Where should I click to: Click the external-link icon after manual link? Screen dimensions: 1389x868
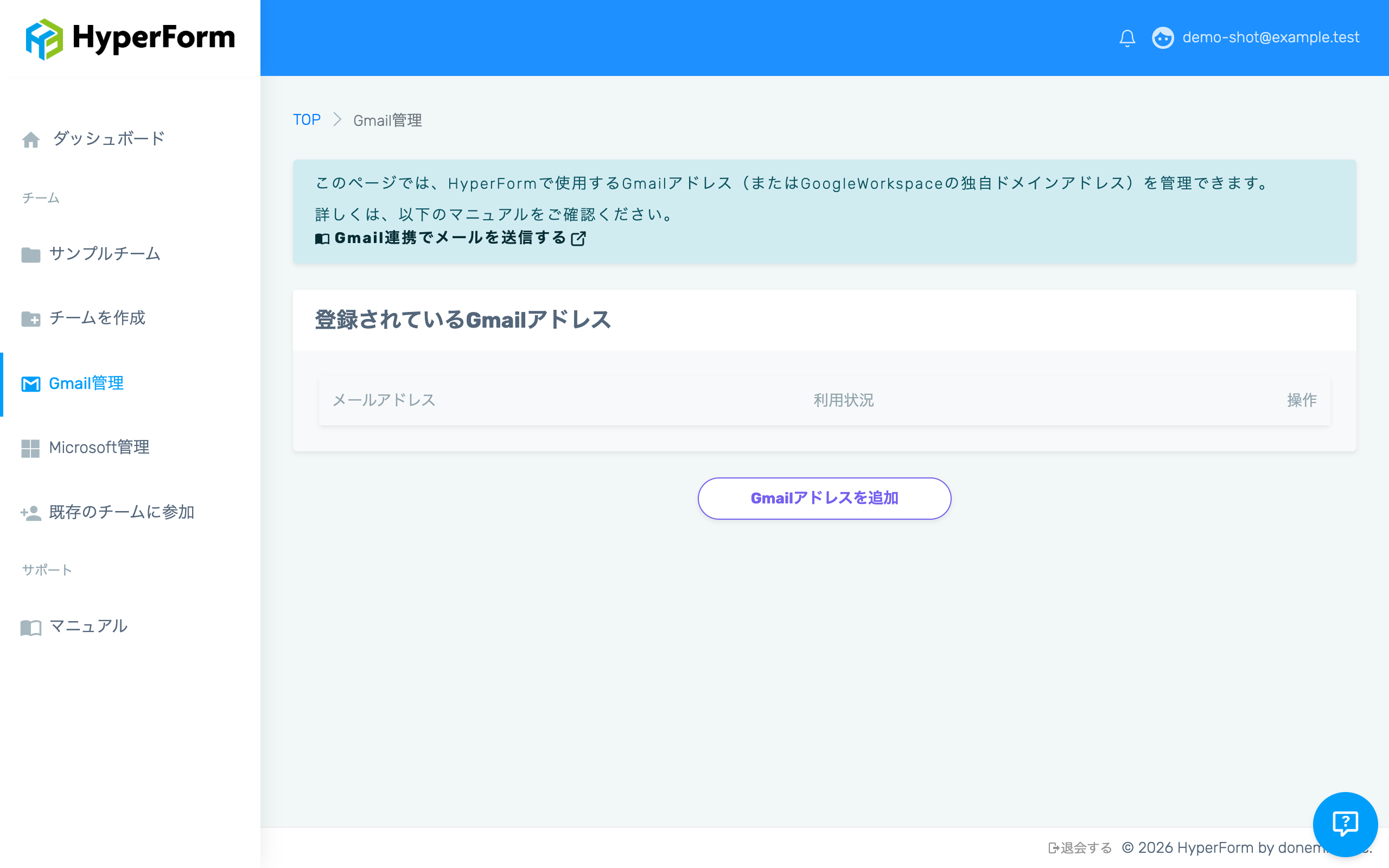click(578, 238)
